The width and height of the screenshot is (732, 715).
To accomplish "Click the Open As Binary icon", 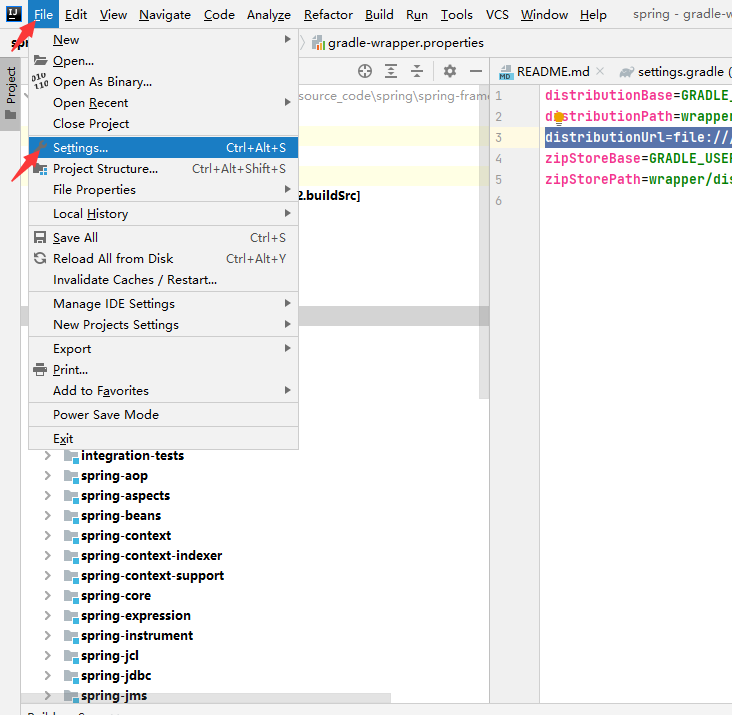I will pyautogui.click(x=40, y=81).
